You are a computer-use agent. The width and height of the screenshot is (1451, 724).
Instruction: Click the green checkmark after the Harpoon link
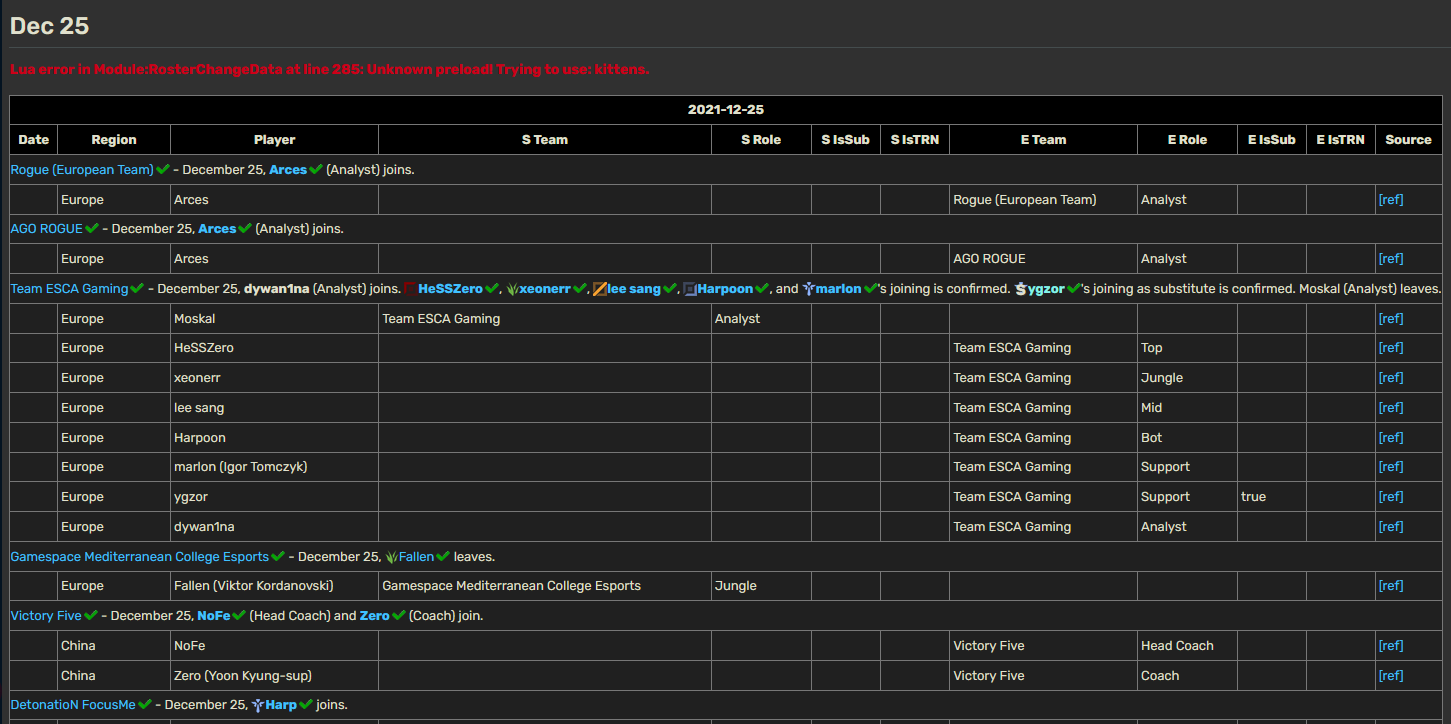(762, 289)
